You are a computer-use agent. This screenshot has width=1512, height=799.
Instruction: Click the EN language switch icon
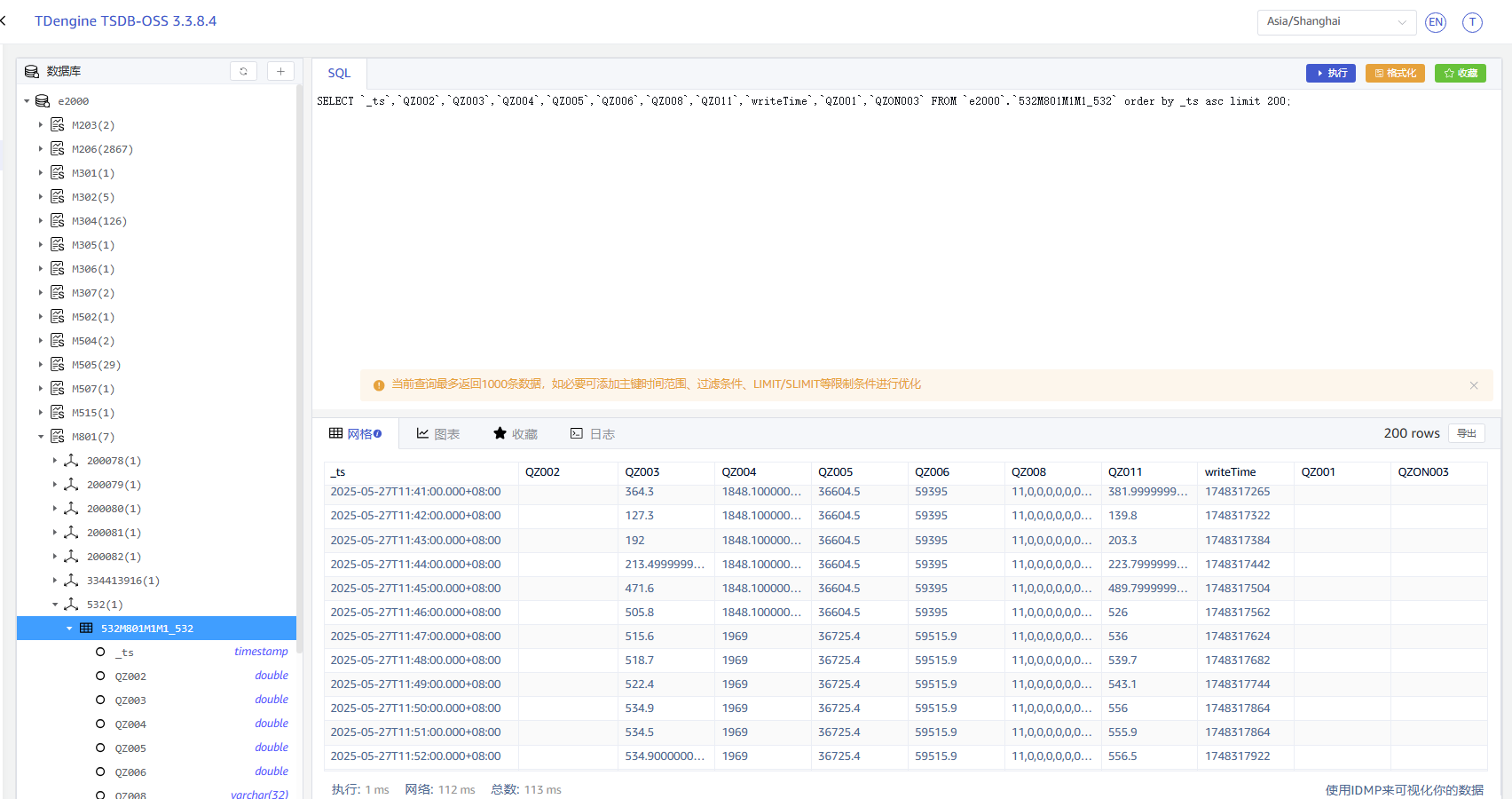[1435, 22]
